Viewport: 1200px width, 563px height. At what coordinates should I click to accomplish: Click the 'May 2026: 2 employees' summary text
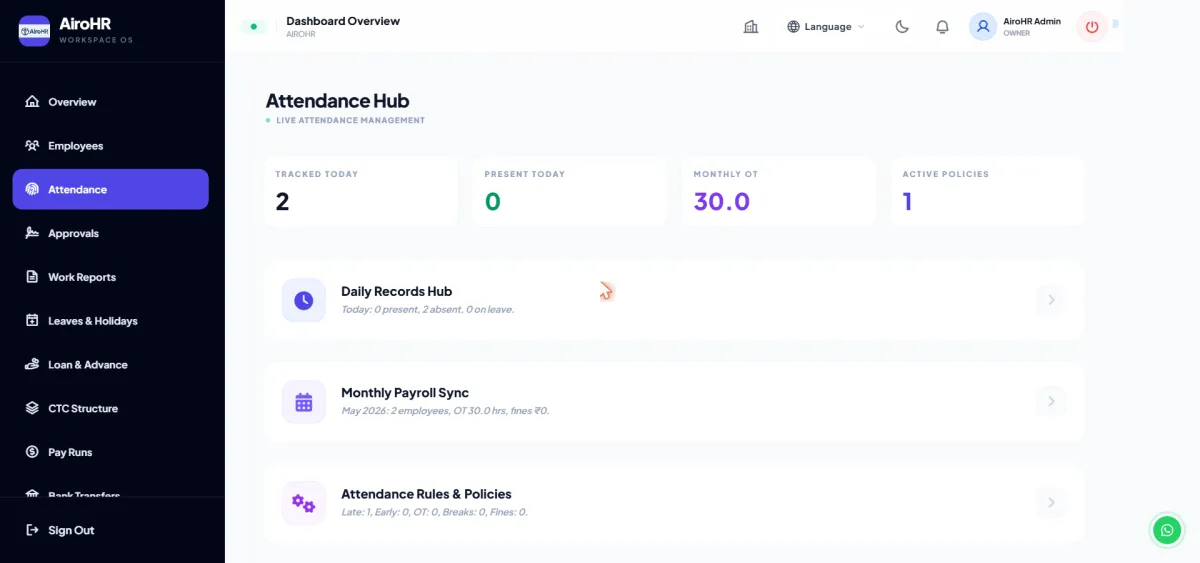coord(445,411)
